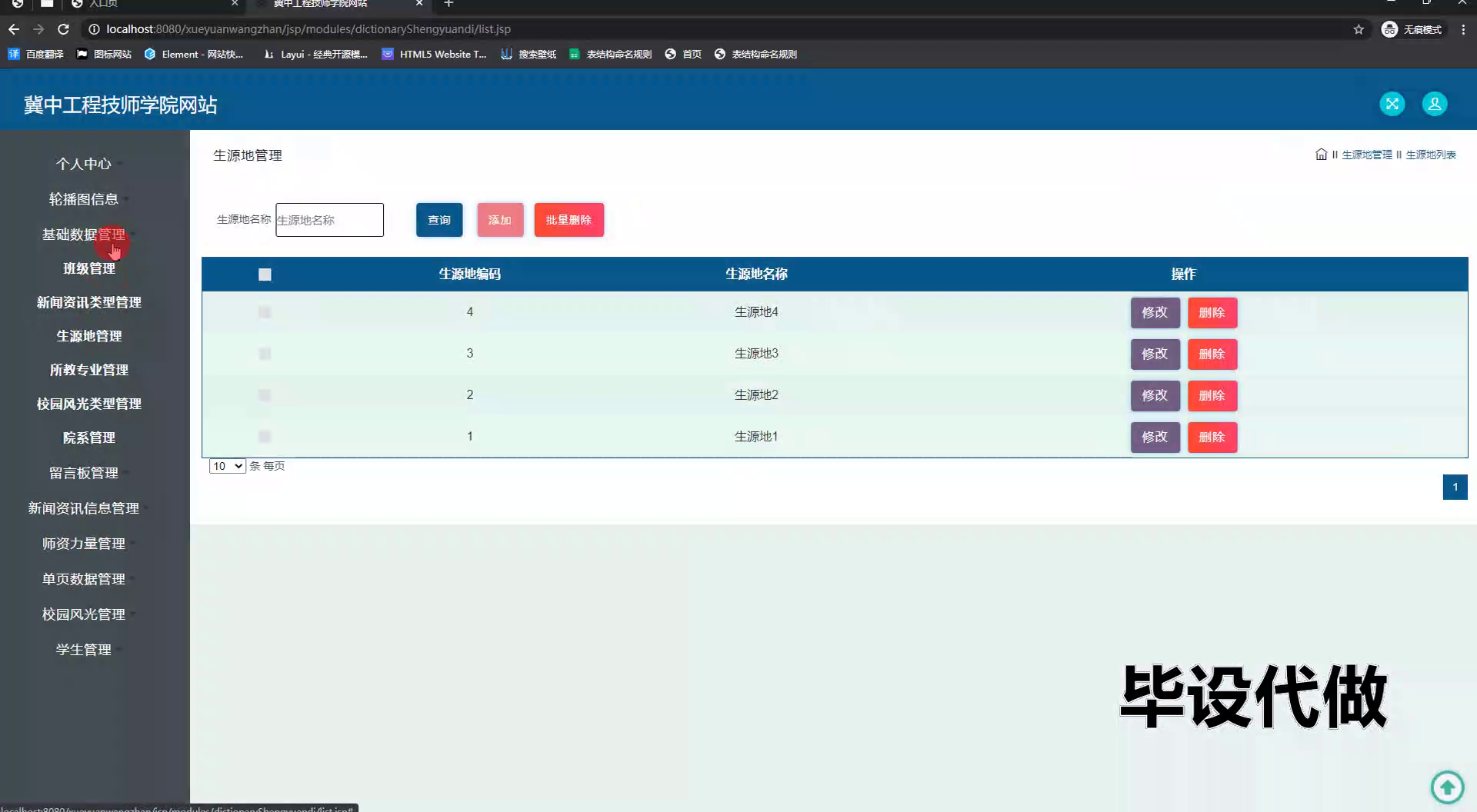Click 修改 for row 生源地3

coord(1155,354)
